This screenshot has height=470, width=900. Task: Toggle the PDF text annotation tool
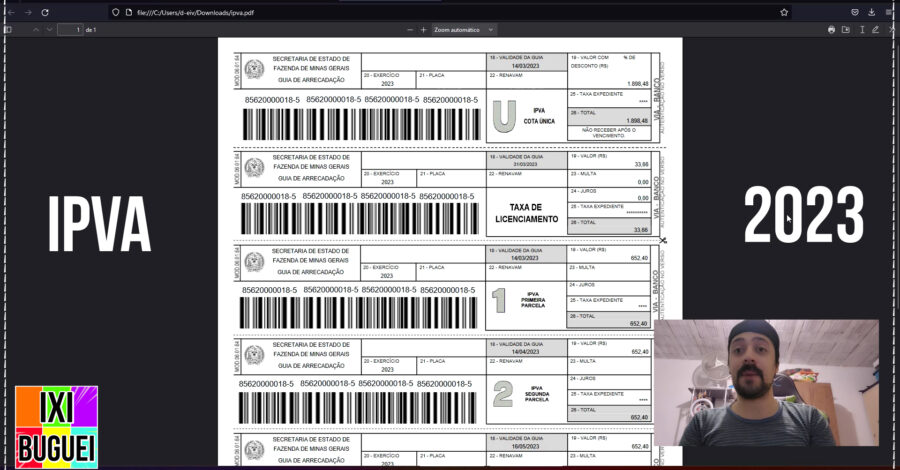tap(861, 30)
